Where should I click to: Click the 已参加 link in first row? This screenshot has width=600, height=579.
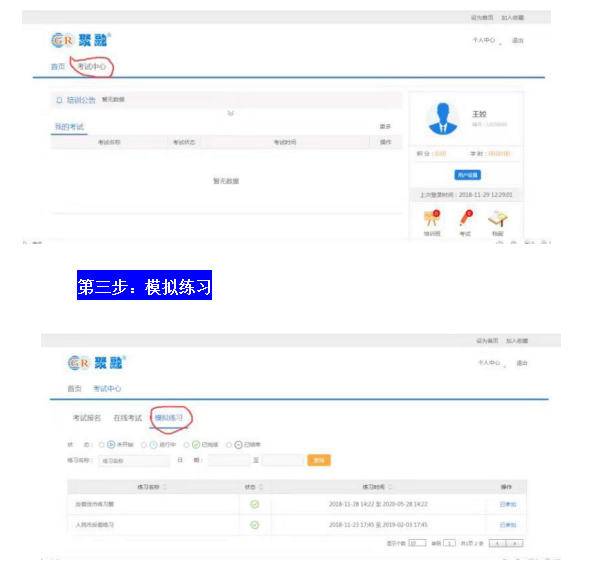[x=508, y=504]
